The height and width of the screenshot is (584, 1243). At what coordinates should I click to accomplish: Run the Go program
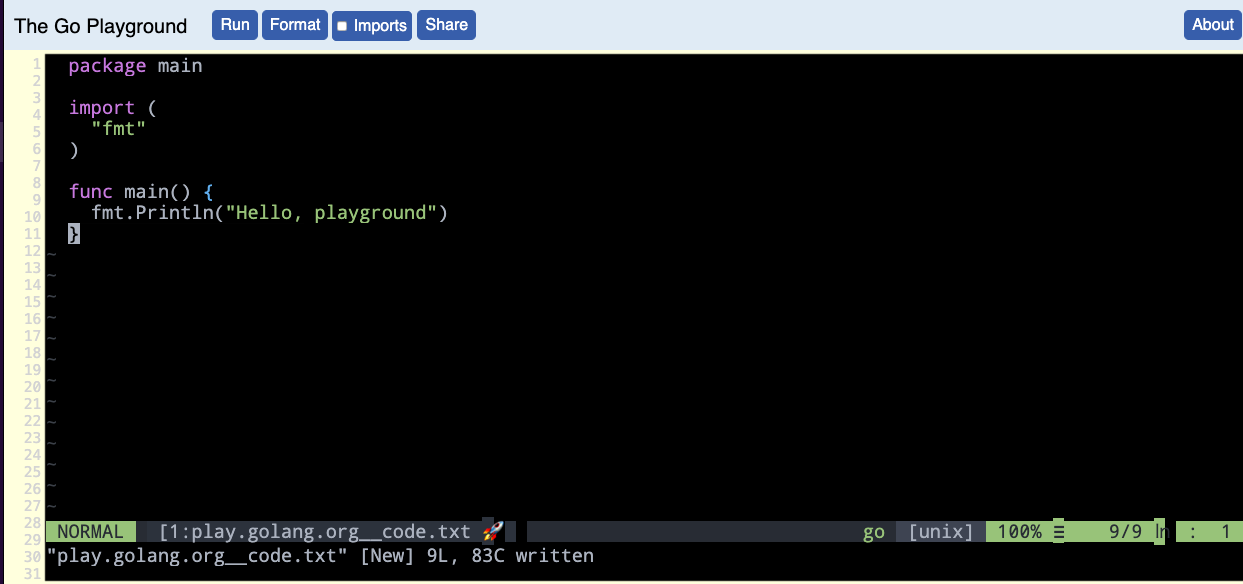(x=234, y=25)
